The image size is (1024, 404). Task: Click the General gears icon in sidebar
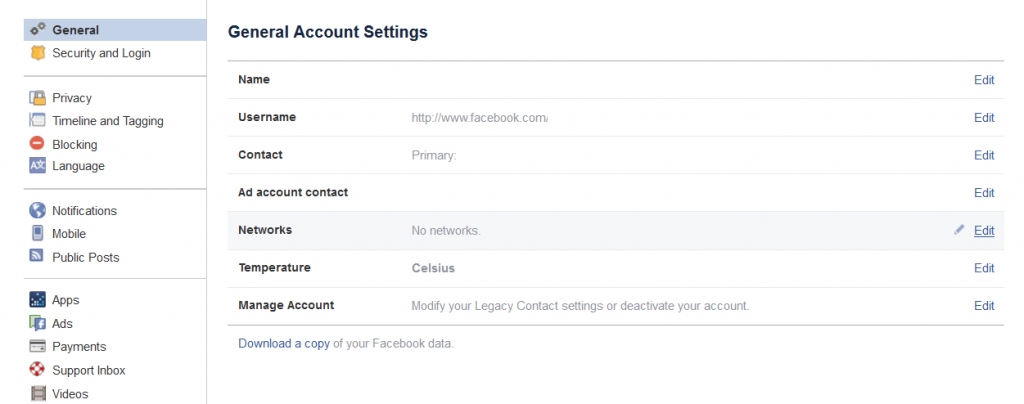click(x=38, y=29)
